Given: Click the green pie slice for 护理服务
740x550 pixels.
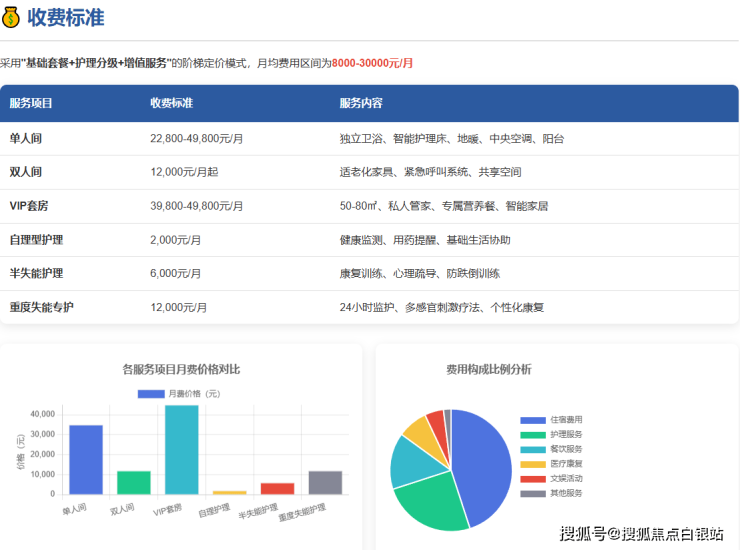Looking at the screenshot, I should point(430,508).
